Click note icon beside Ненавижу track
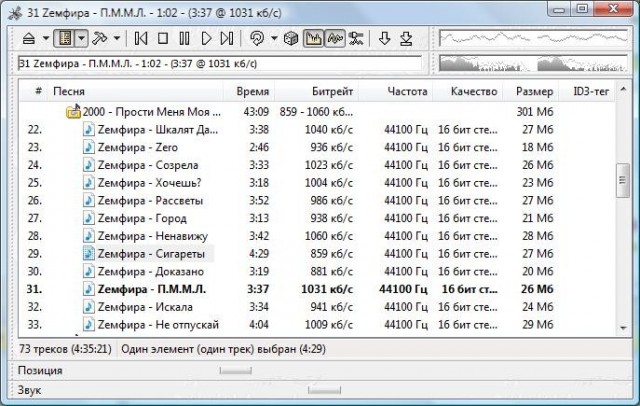This screenshot has width=640, height=406. click(89, 236)
